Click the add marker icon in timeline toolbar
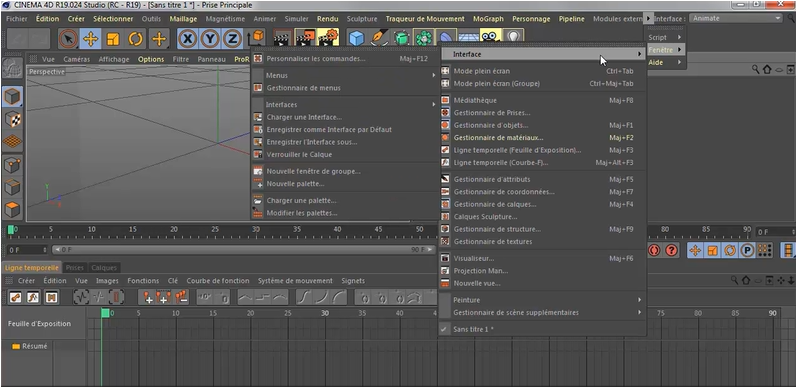 148,297
